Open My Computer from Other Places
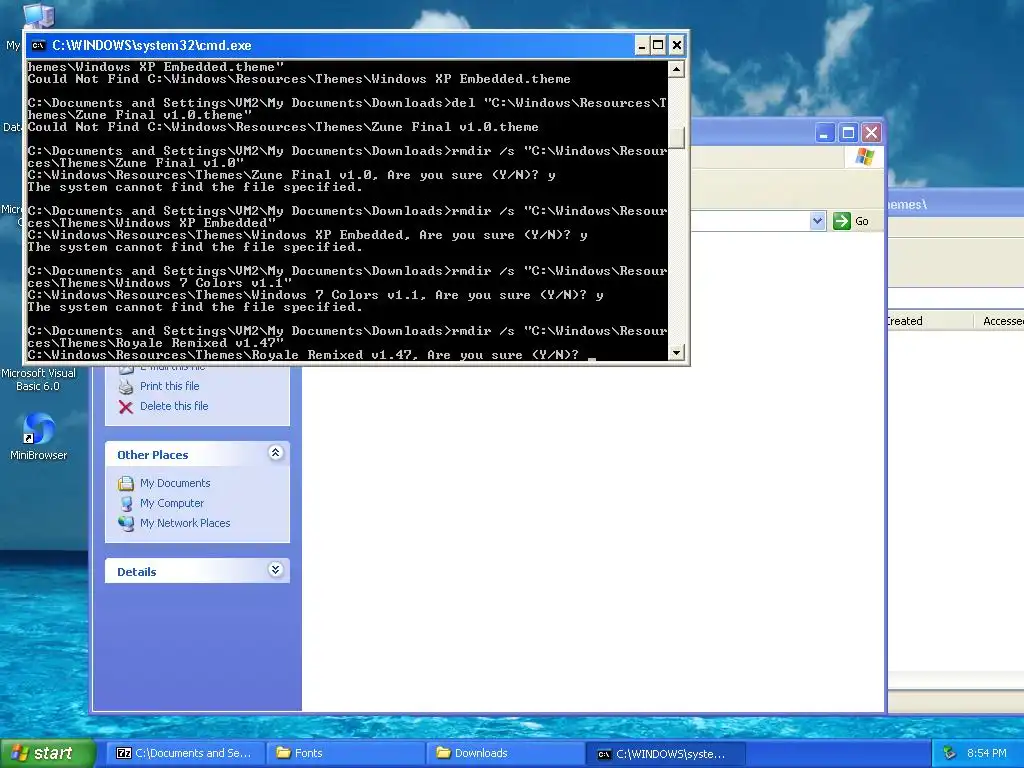1024x768 pixels. [172, 503]
